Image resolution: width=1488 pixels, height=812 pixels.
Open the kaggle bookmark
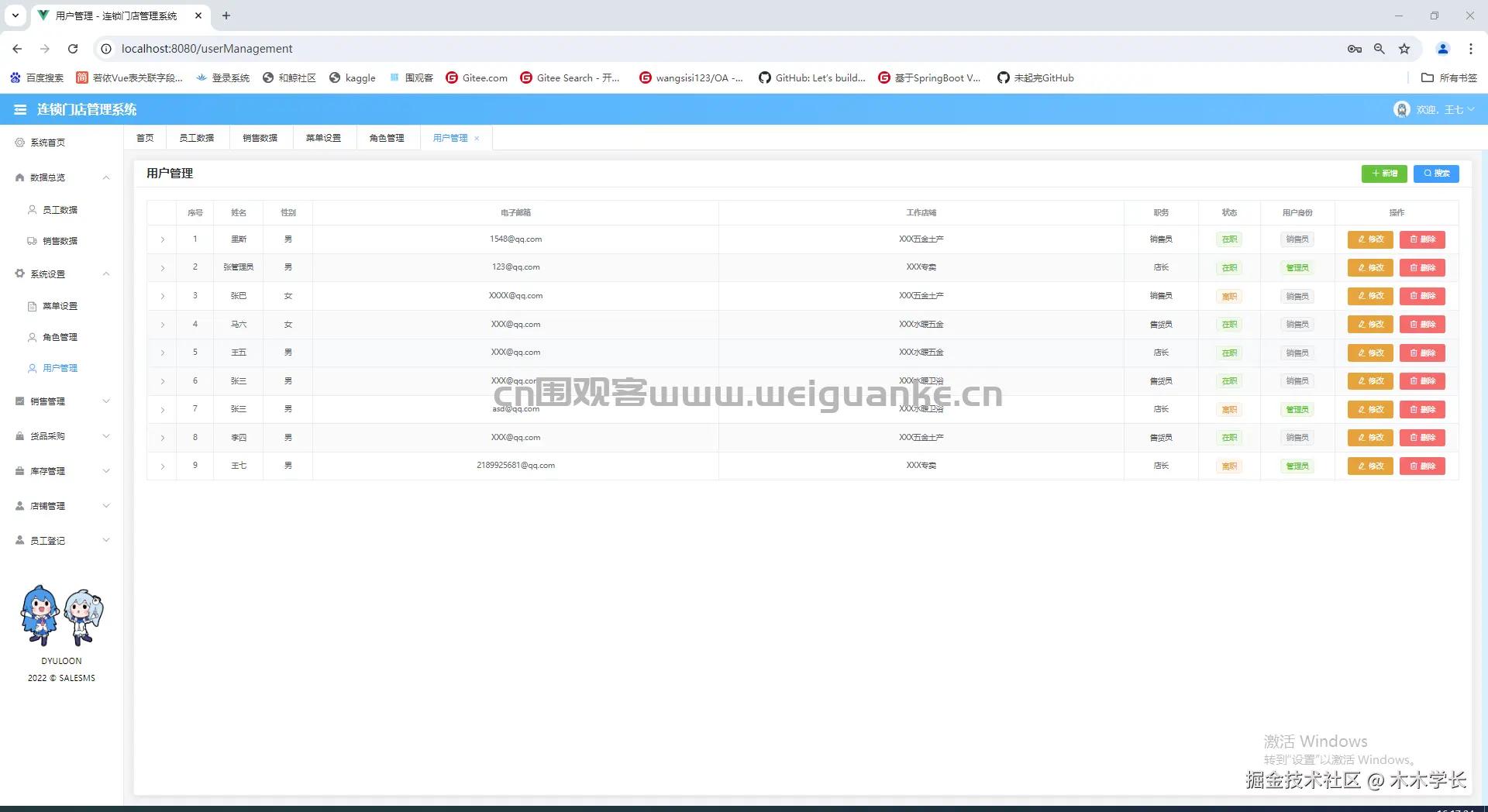(353, 78)
